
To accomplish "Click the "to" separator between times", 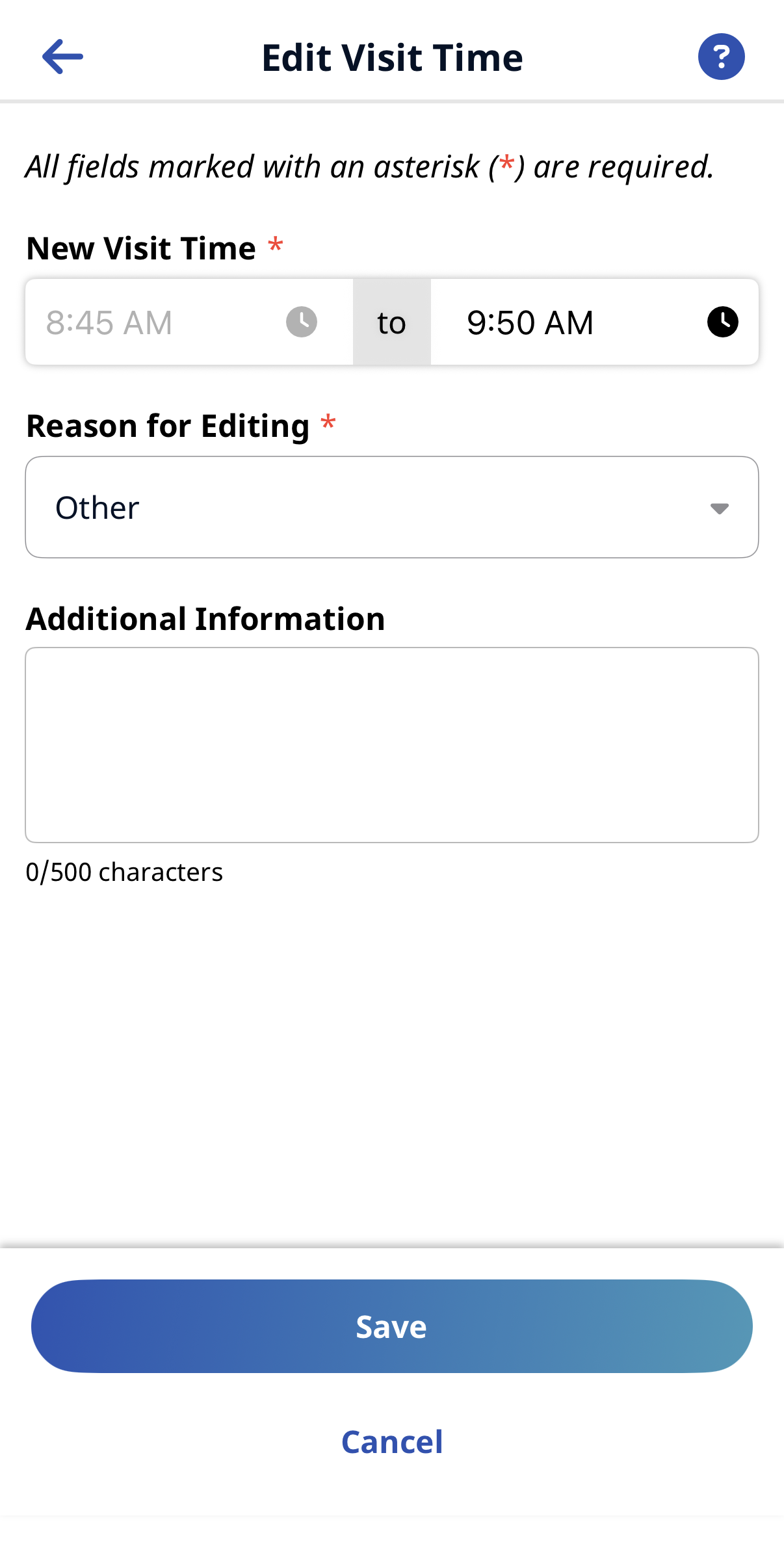I will 391,322.
